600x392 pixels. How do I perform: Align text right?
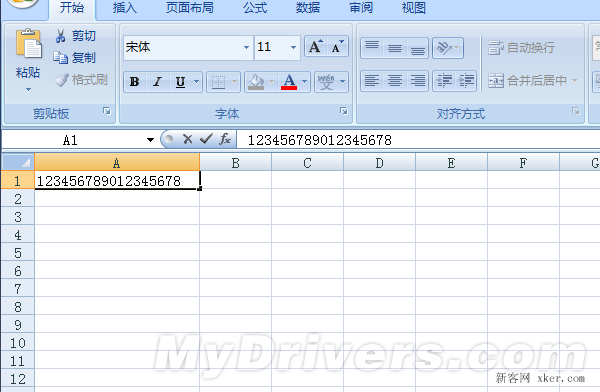[417, 81]
